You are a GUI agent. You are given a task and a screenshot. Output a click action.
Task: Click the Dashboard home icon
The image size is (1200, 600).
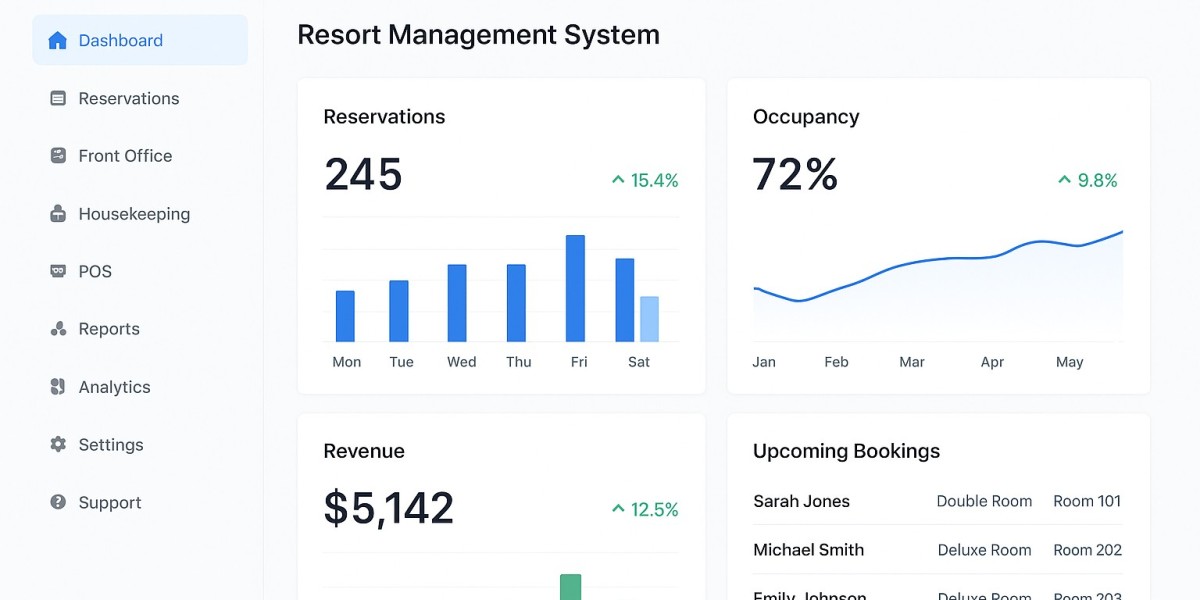58,41
